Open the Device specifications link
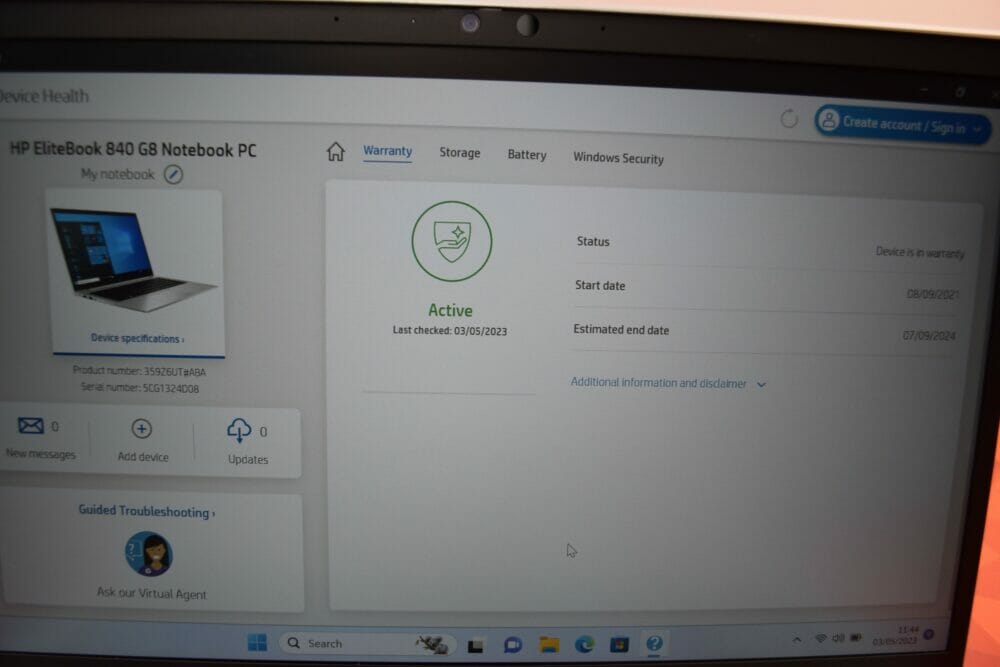1000x667 pixels. [137, 339]
